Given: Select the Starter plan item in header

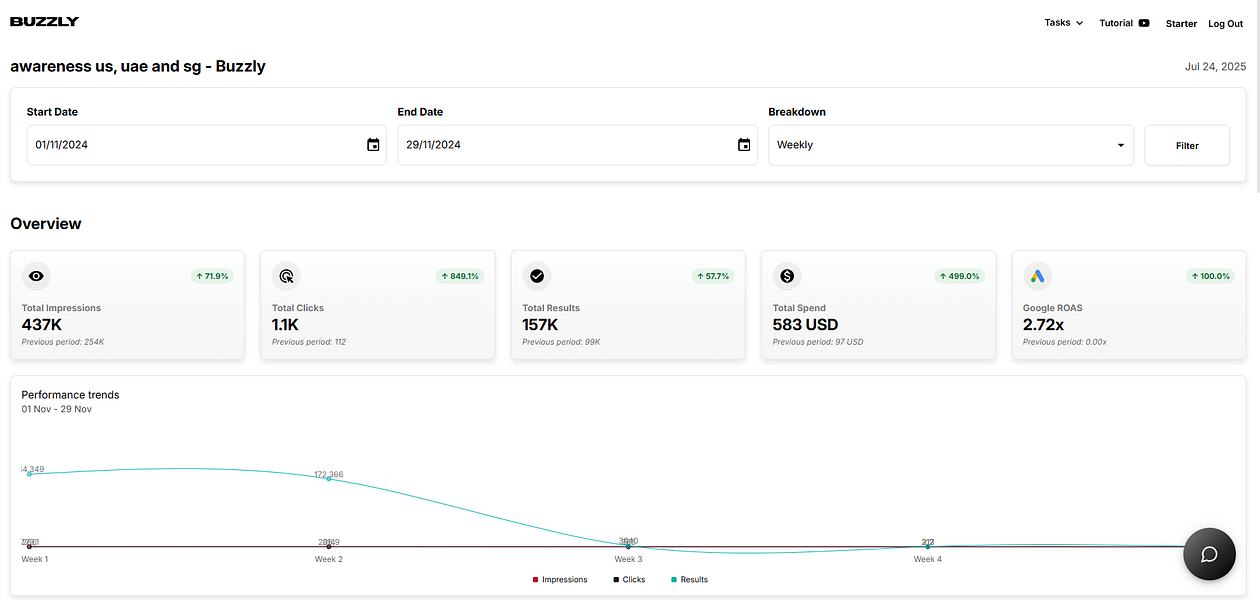Looking at the screenshot, I should tap(1181, 23).
